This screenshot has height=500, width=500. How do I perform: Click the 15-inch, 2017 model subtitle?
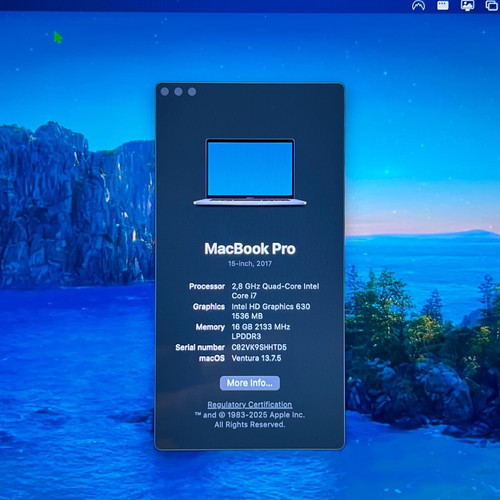point(250,263)
